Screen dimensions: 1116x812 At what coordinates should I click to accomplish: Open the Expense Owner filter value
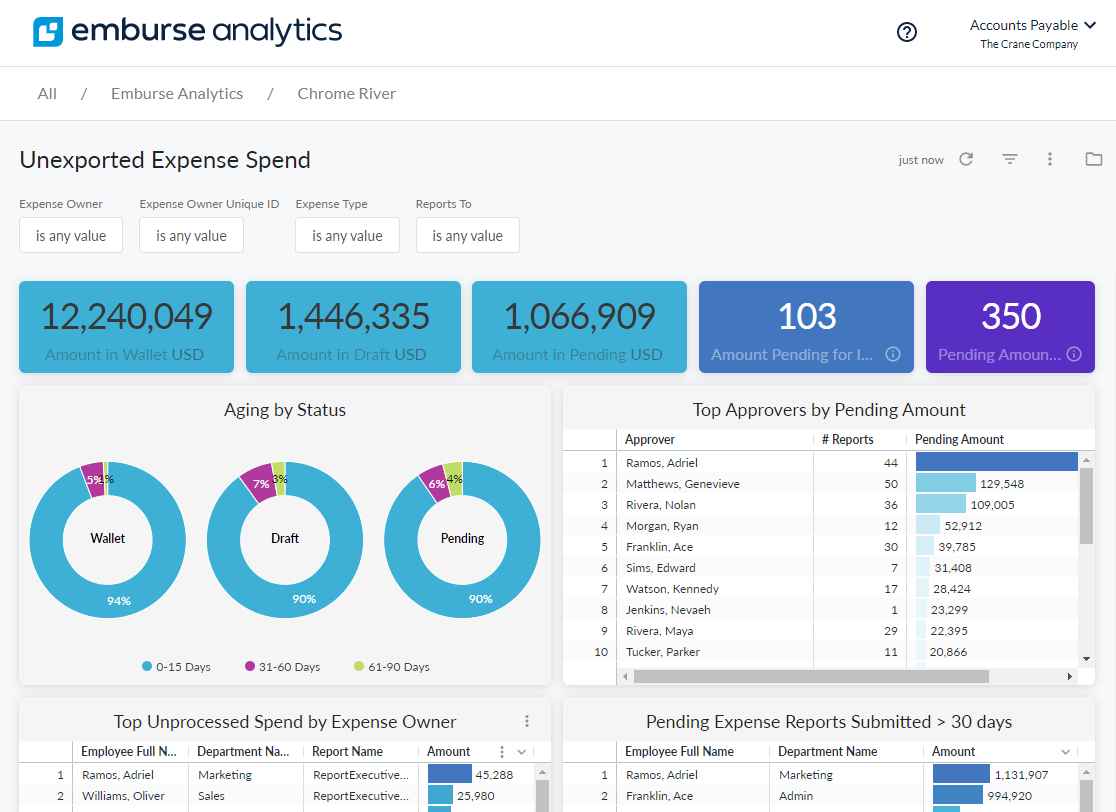click(71, 236)
